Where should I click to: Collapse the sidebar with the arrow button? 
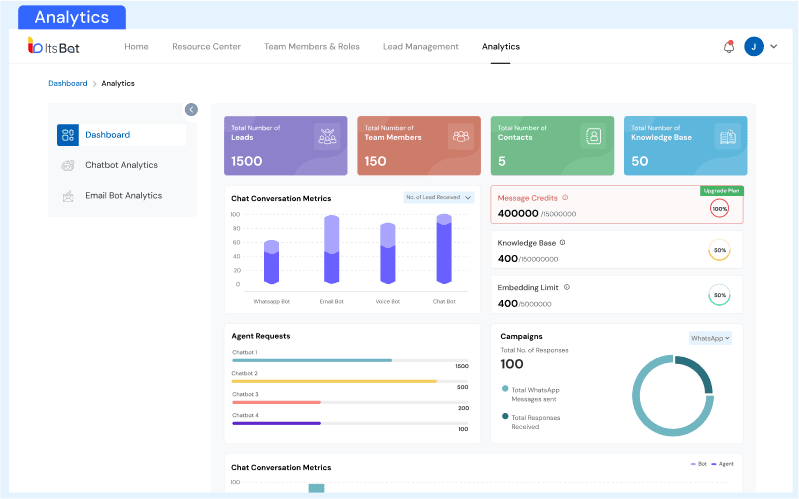[x=191, y=110]
